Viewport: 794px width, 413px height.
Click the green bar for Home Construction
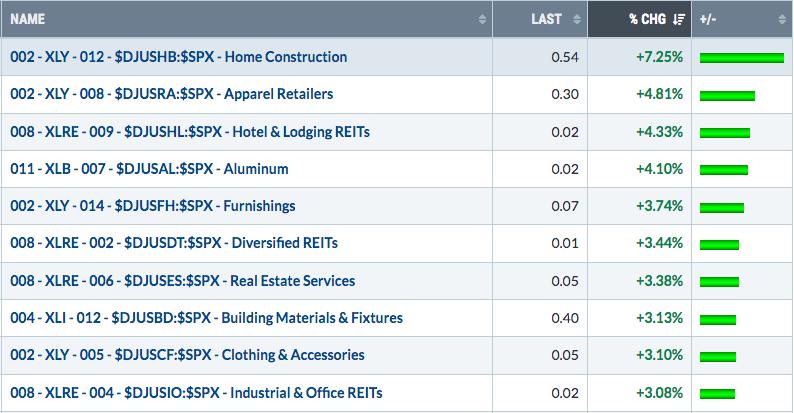(742, 58)
